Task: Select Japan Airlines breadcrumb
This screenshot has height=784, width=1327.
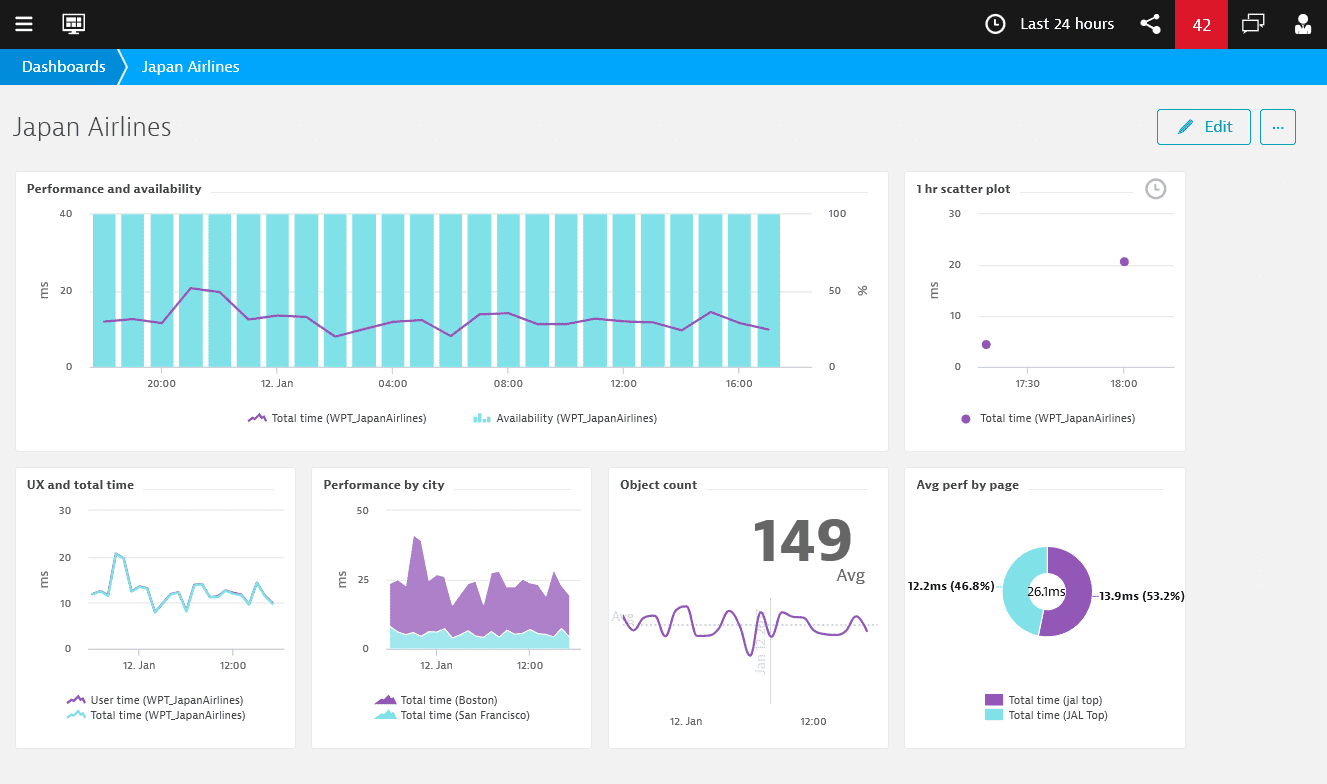Action: 191,67
